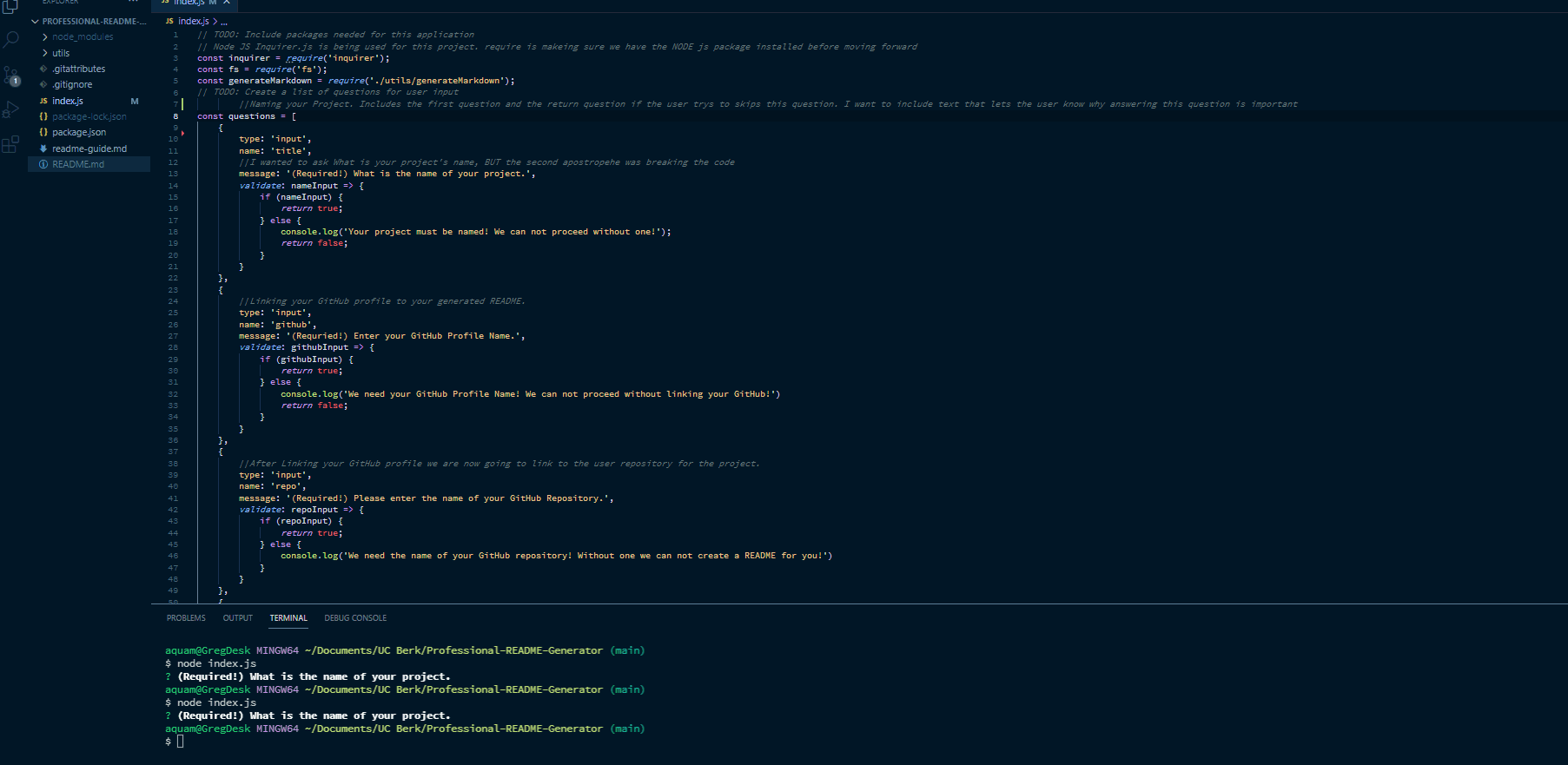Select the TERMINAL panel tab

[288, 618]
